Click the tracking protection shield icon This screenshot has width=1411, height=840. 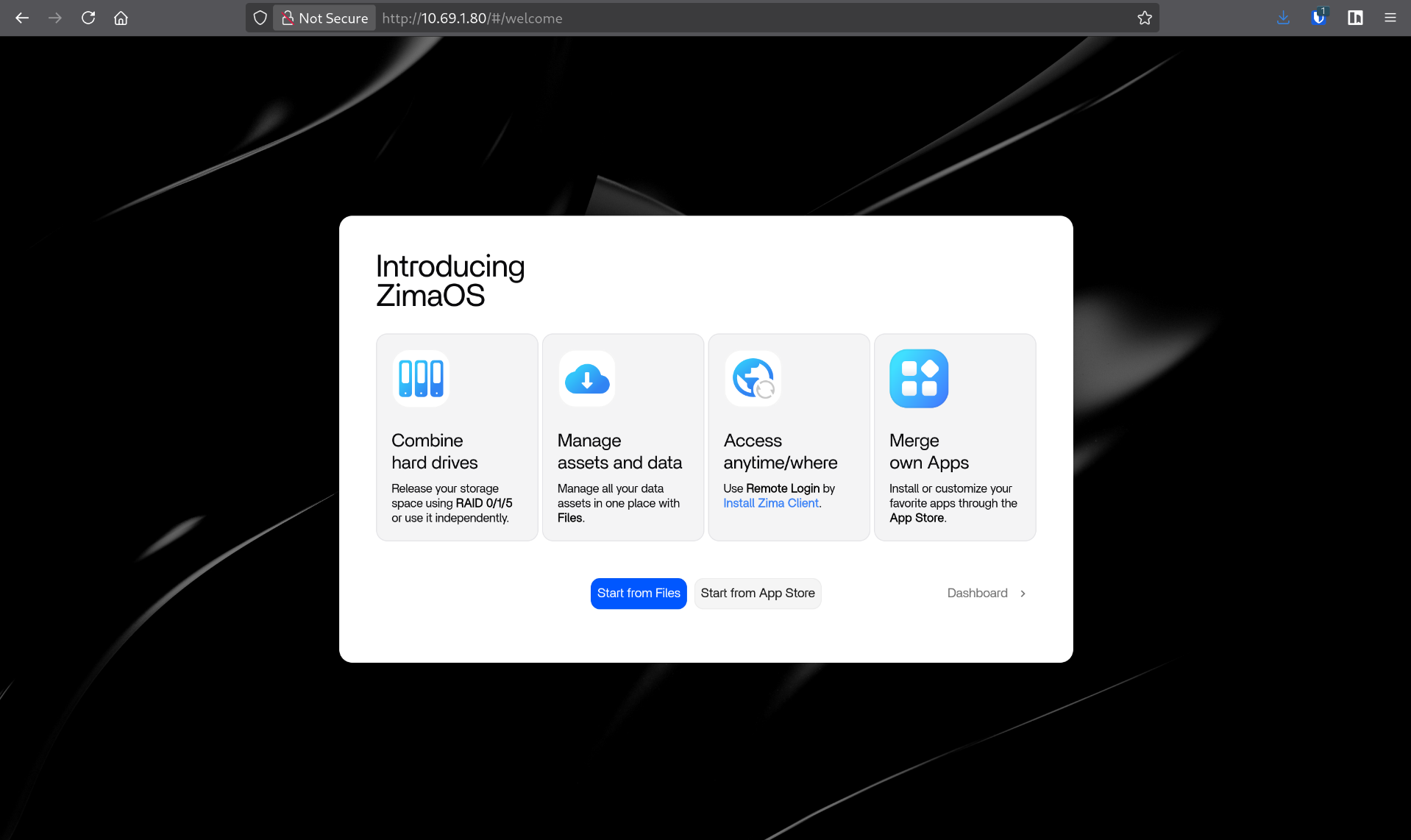pyautogui.click(x=260, y=18)
